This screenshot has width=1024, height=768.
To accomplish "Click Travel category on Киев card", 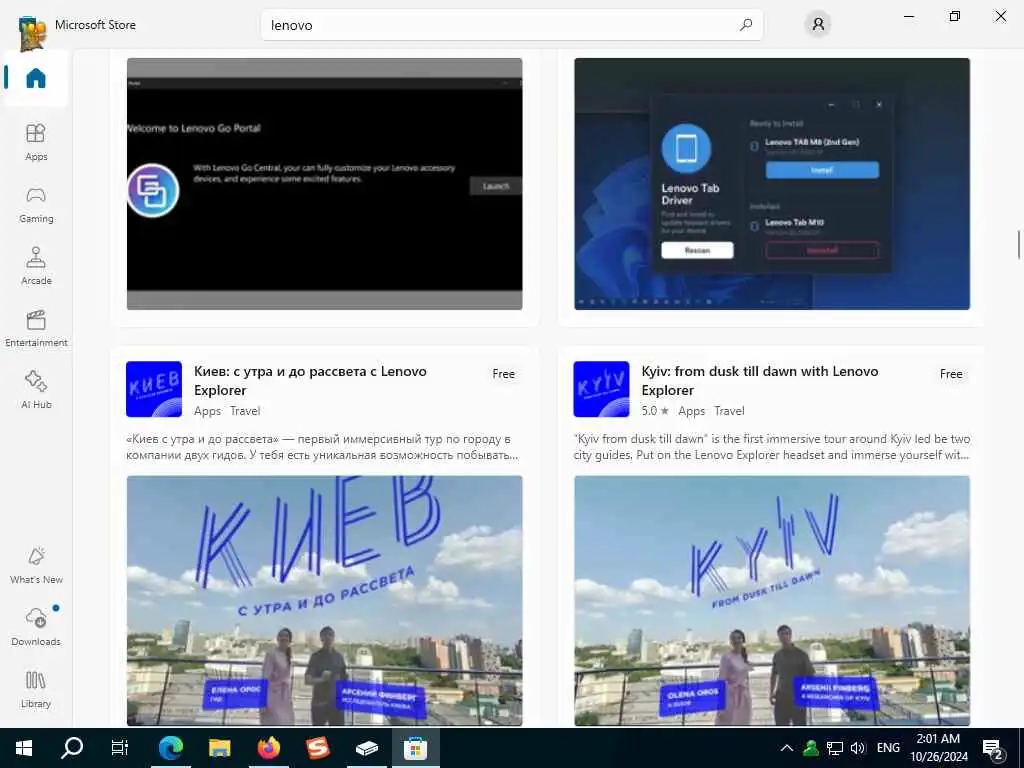I will pyautogui.click(x=245, y=411).
